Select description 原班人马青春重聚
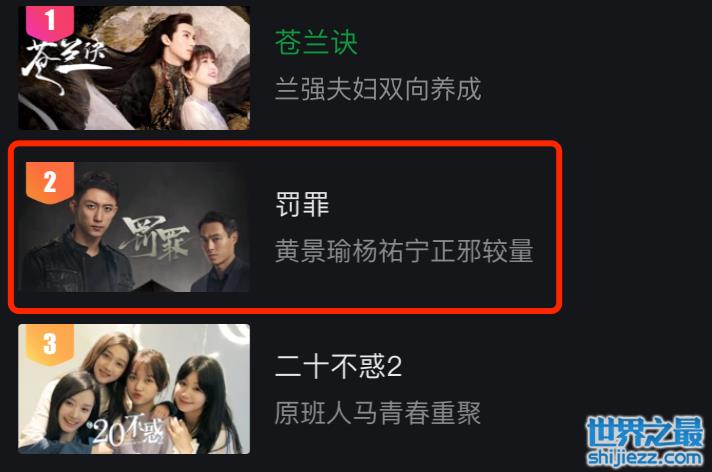712x472 pixels. pos(378,412)
